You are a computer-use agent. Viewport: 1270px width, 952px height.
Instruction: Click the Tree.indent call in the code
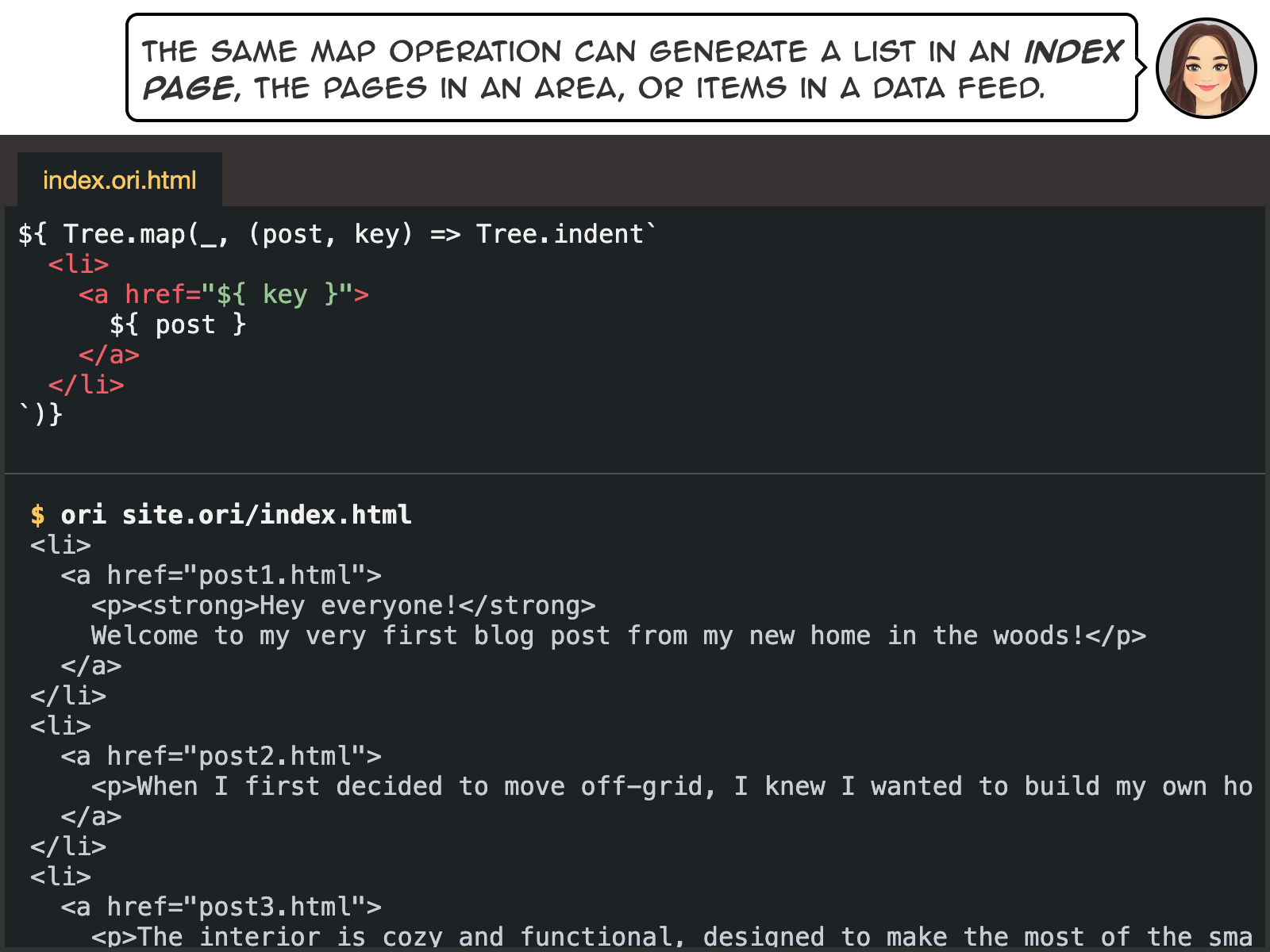click(x=560, y=234)
